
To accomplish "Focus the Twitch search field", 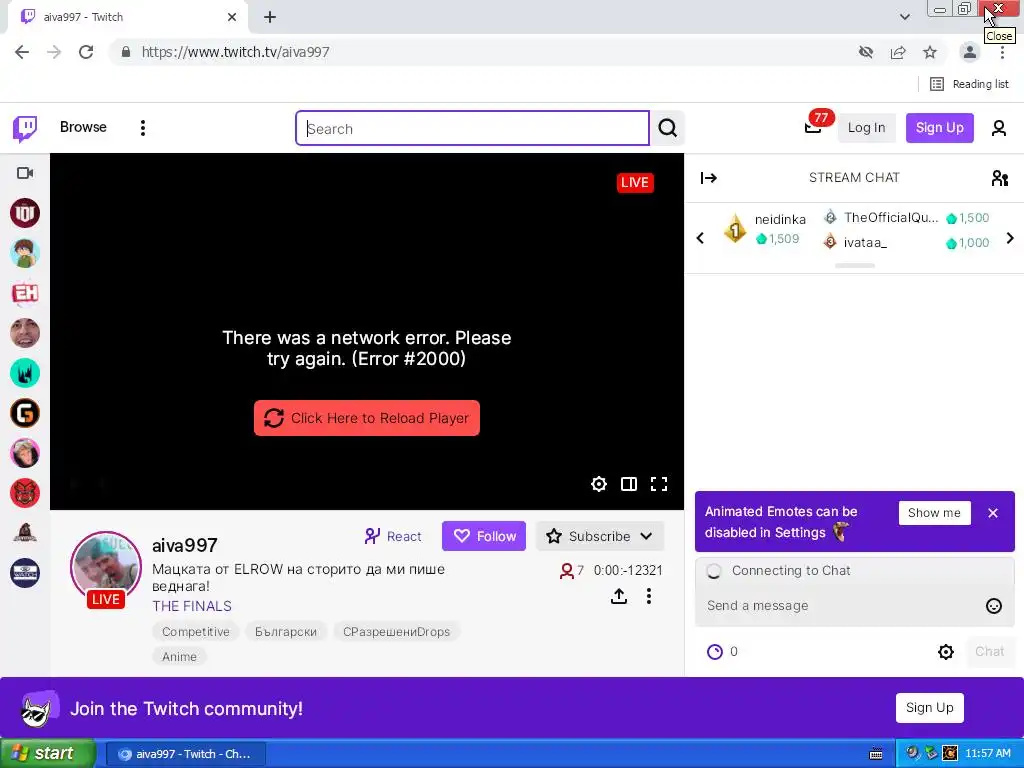I will (472, 128).
